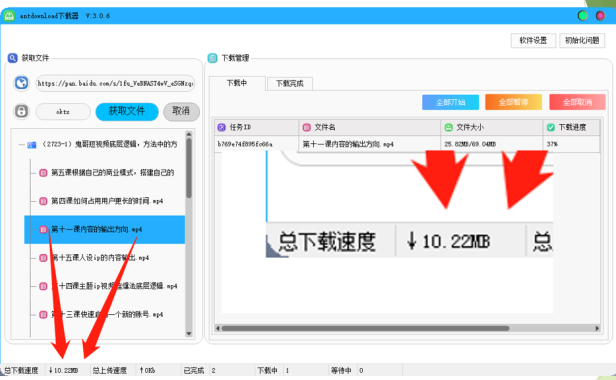Click the 文件名 column header

point(370,127)
